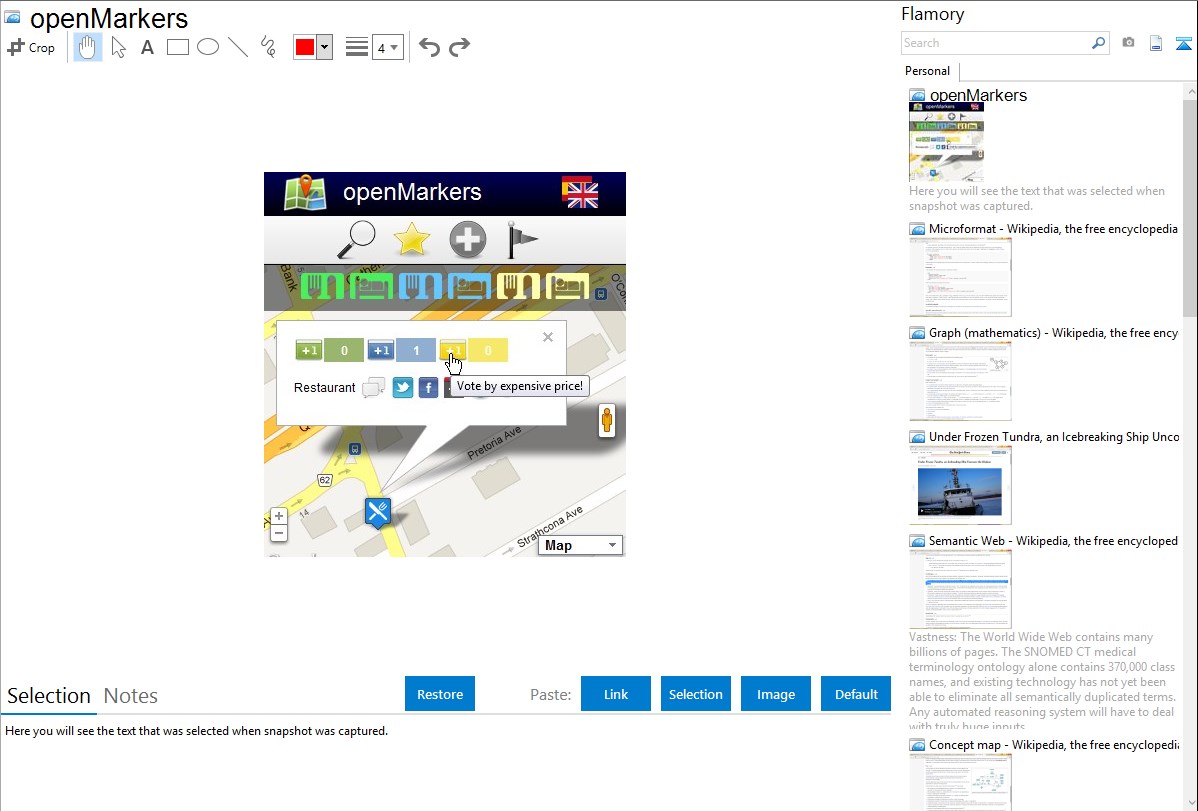Click the UK flag language icon
Image resolution: width=1198 pixels, height=811 pixels.
pyautogui.click(x=581, y=193)
